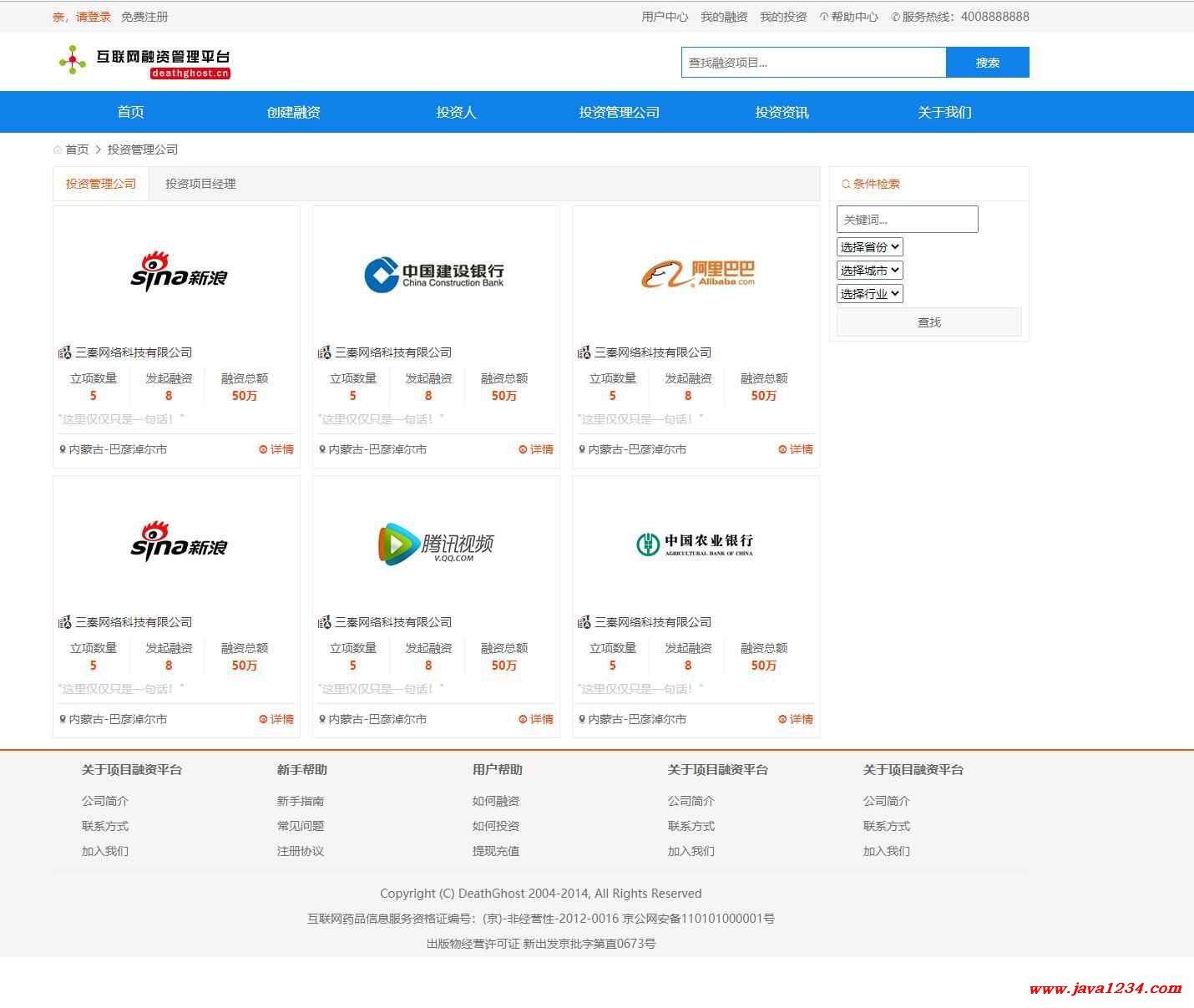Screen dimensions: 1194x1008
Task: Open 详情 on the China Construction Bank card
Action: click(536, 449)
